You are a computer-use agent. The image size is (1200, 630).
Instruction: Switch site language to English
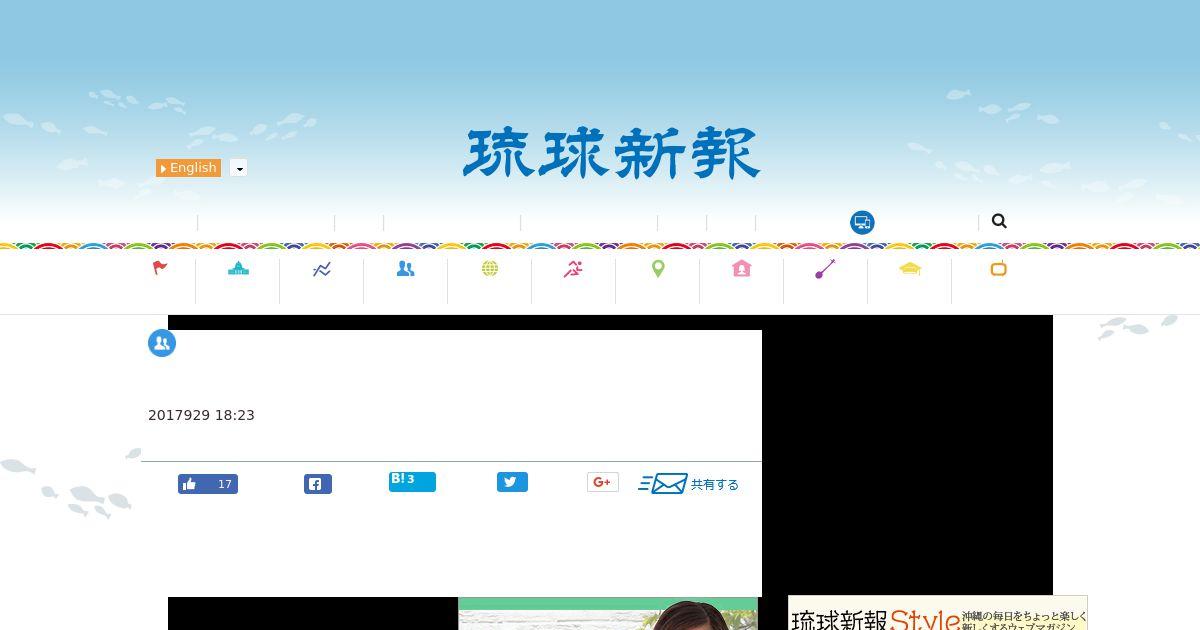tap(188, 168)
